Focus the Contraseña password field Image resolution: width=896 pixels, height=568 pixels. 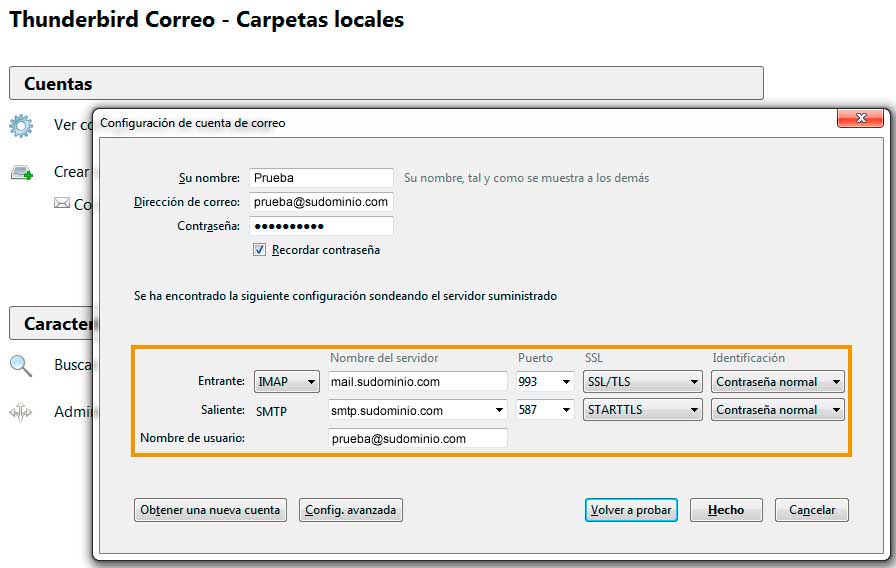[321, 226]
